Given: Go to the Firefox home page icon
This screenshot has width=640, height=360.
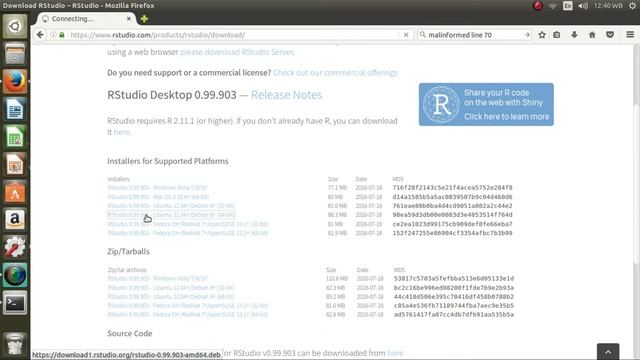Looking at the screenshot, I should click(x=592, y=35).
